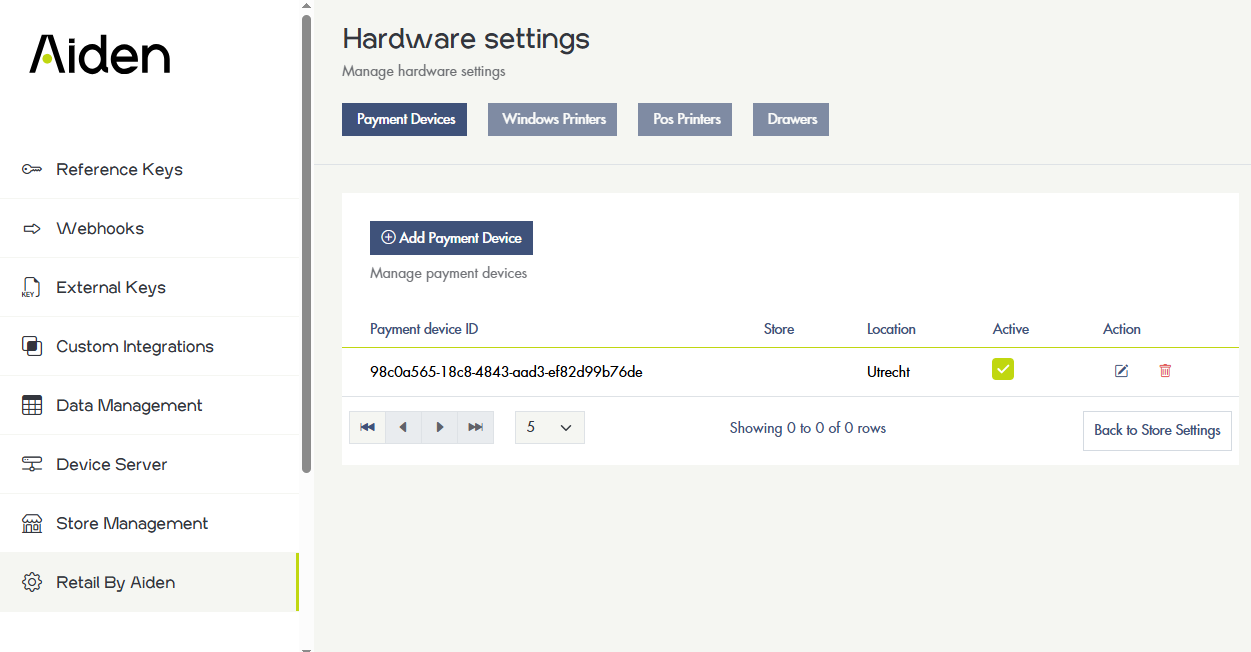This screenshot has height=652, width=1251.
Task: Select Device Server in the sidebar
Action: click(x=111, y=465)
